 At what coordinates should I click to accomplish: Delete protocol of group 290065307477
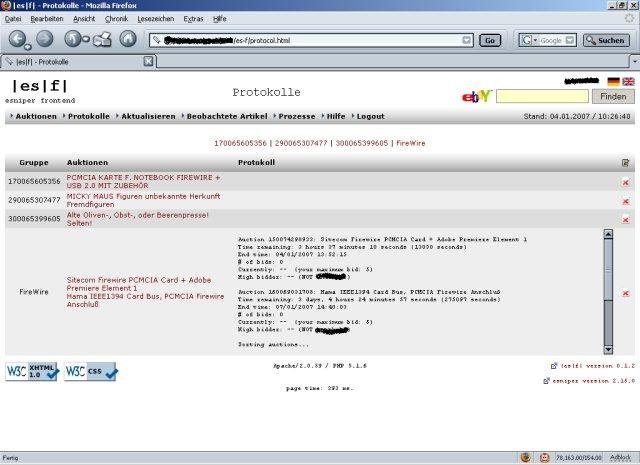click(x=625, y=201)
